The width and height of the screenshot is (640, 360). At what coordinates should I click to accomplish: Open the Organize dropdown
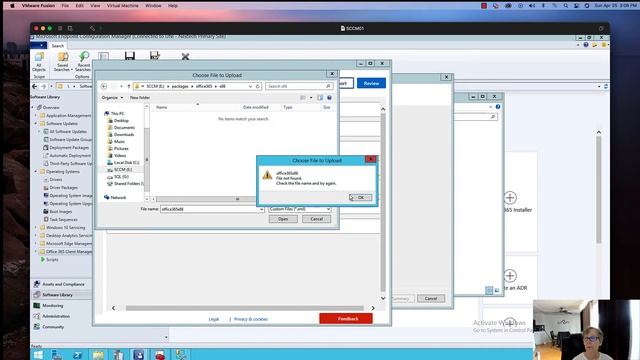pyautogui.click(x=112, y=98)
